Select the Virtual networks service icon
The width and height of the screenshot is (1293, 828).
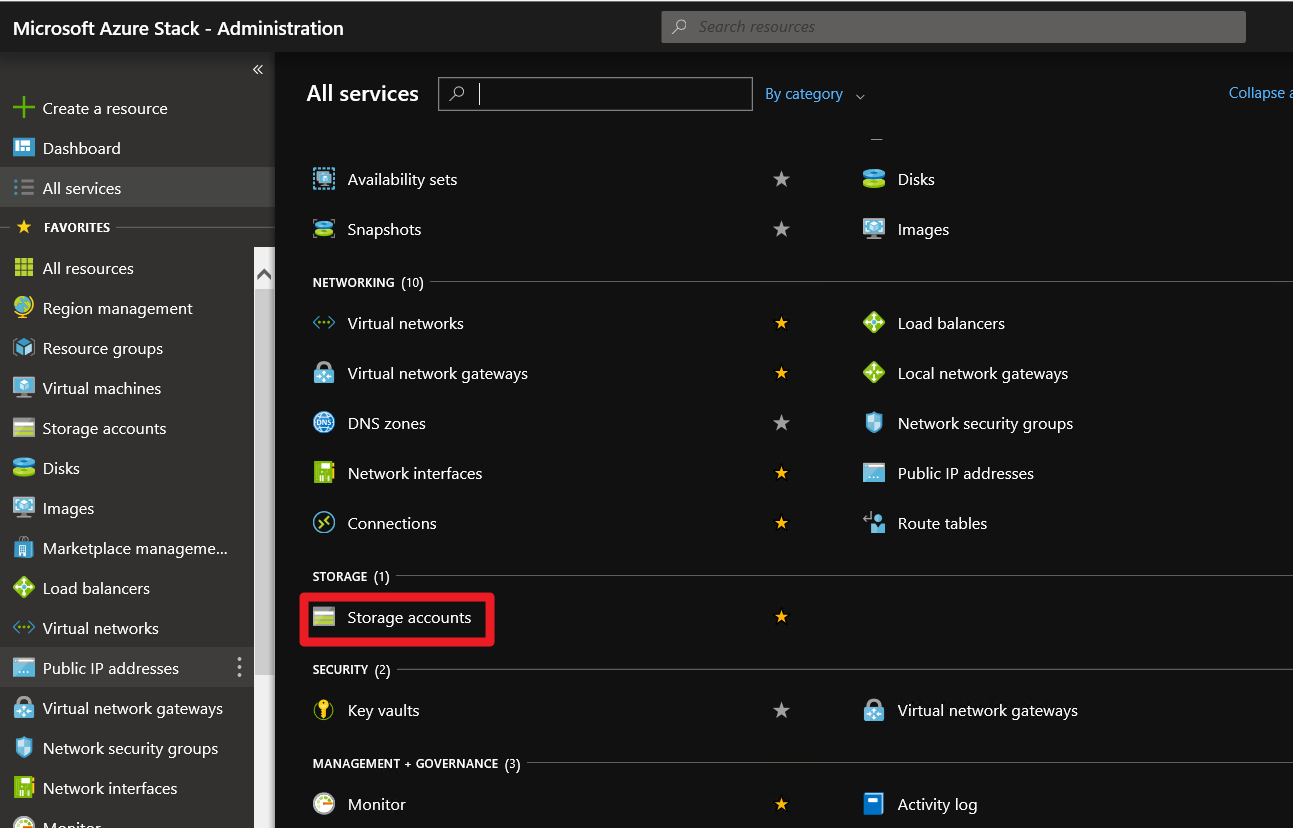pos(323,323)
